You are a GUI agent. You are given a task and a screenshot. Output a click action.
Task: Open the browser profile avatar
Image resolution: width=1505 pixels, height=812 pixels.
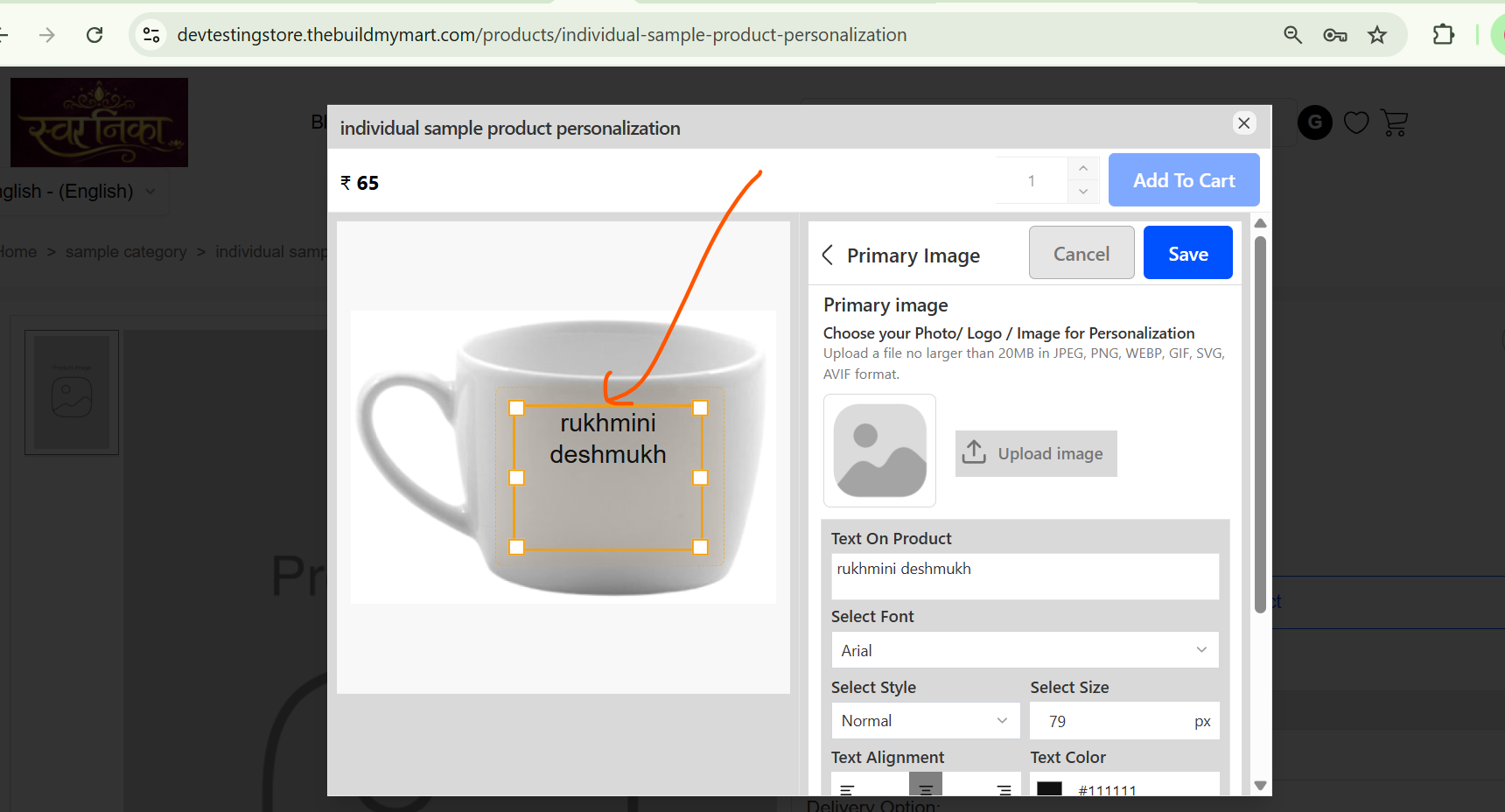tap(1498, 35)
